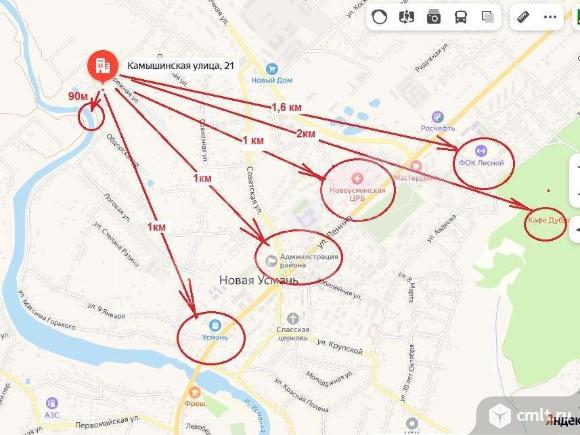This screenshot has width=580, height=435.
Task: Click the Камышинская улица, 21 address label
Action: click(181, 66)
